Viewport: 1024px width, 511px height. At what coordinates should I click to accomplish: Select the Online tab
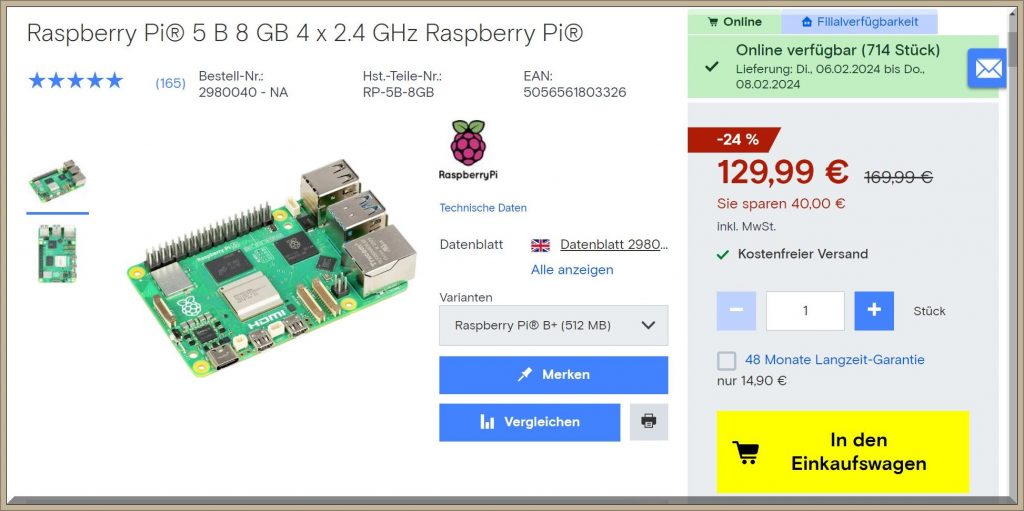[x=735, y=22]
